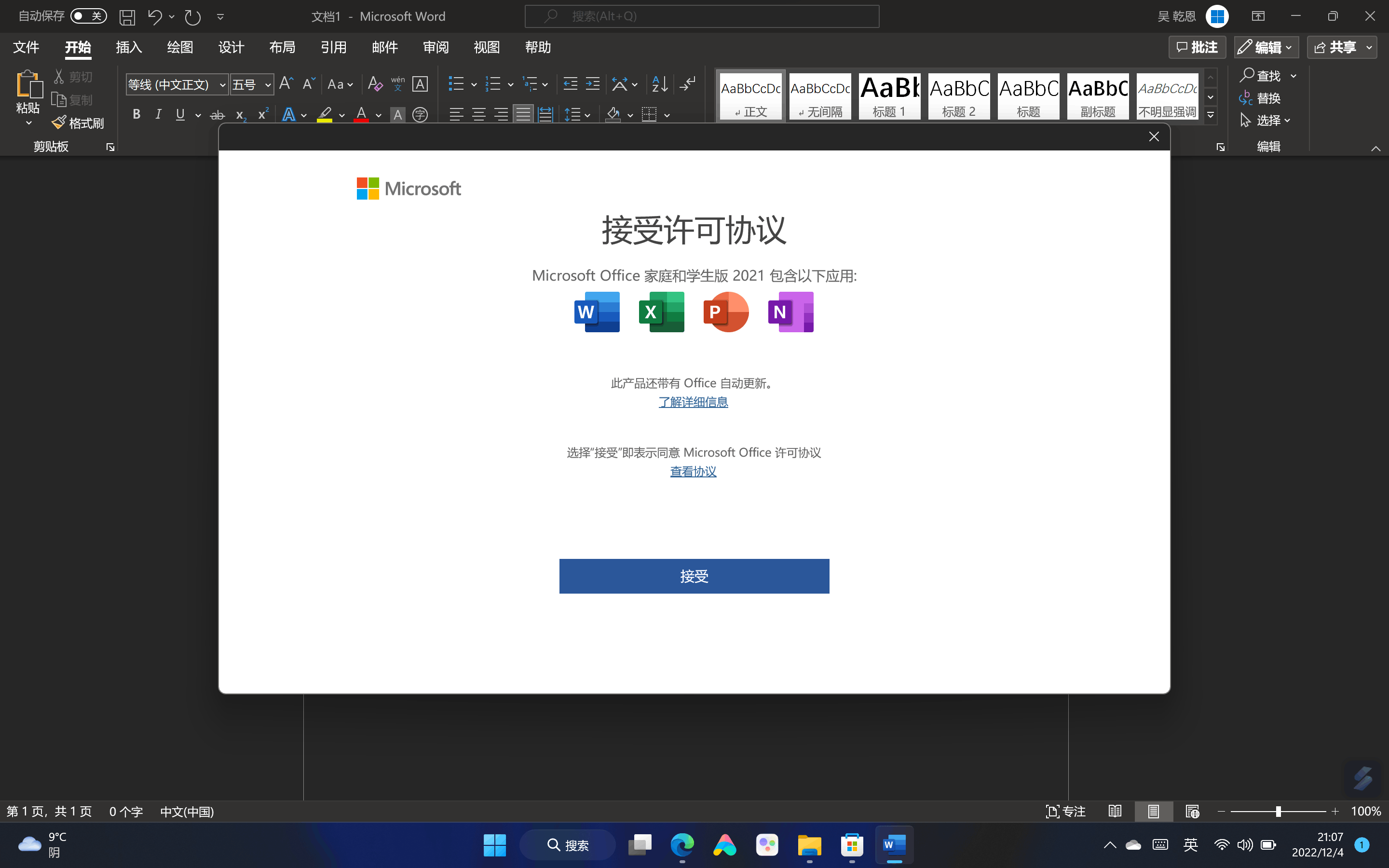Switch to Web Layout view icon
Image resolution: width=1389 pixels, height=868 pixels.
(1192, 811)
